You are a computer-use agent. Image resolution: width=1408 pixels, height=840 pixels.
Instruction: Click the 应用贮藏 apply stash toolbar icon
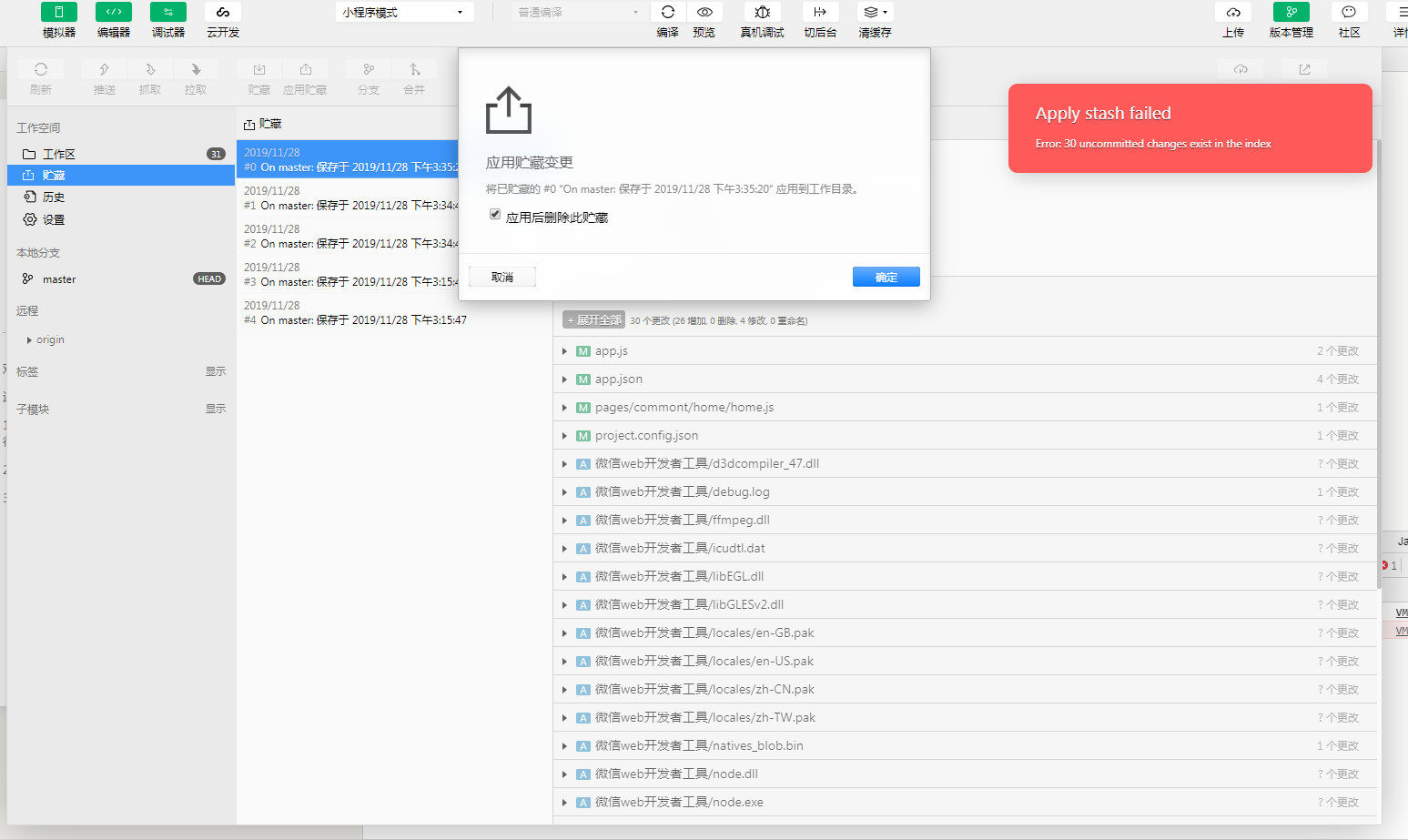coord(306,69)
